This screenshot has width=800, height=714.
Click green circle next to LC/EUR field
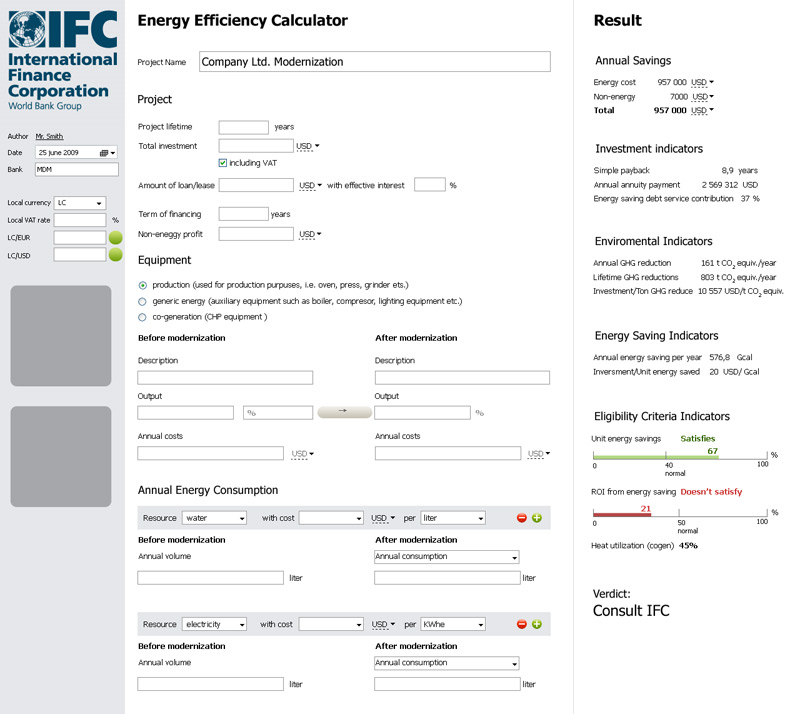pyautogui.click(x=115, y=238)
